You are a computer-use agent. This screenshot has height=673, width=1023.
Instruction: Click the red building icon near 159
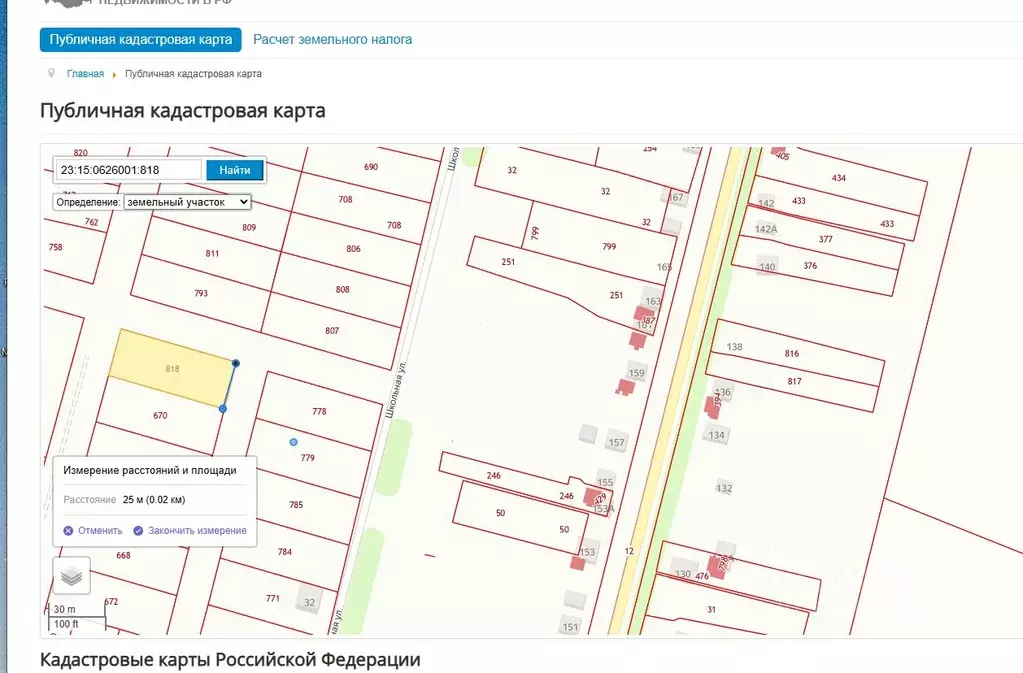pos(627,387)
